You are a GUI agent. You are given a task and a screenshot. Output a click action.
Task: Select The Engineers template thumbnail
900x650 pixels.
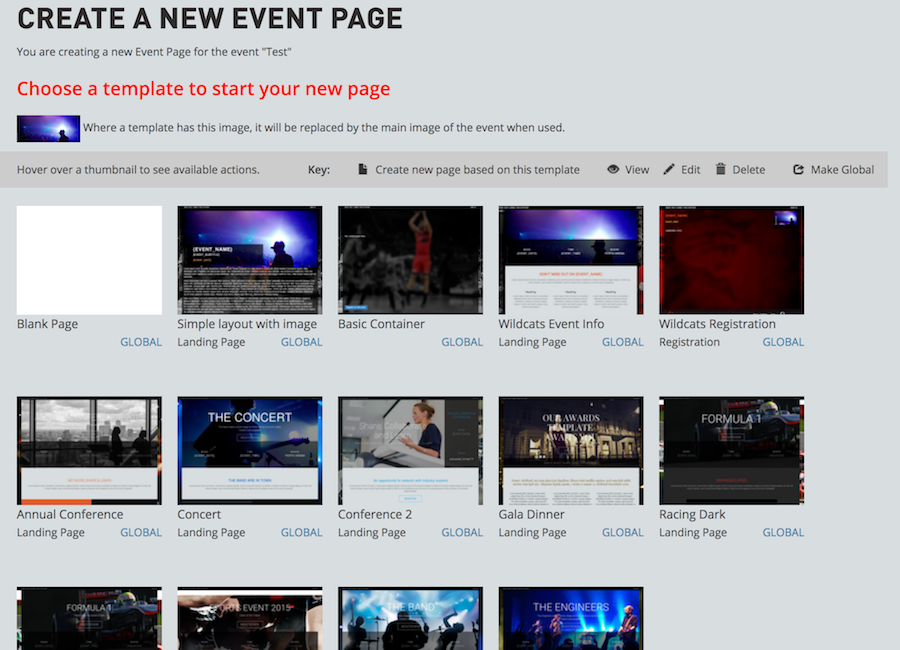click(571, 618)
